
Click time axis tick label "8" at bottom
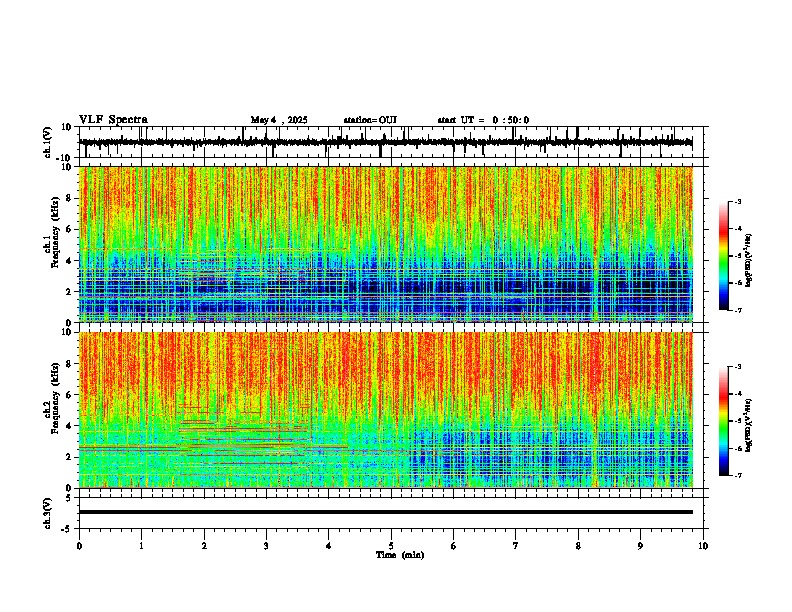578,546
